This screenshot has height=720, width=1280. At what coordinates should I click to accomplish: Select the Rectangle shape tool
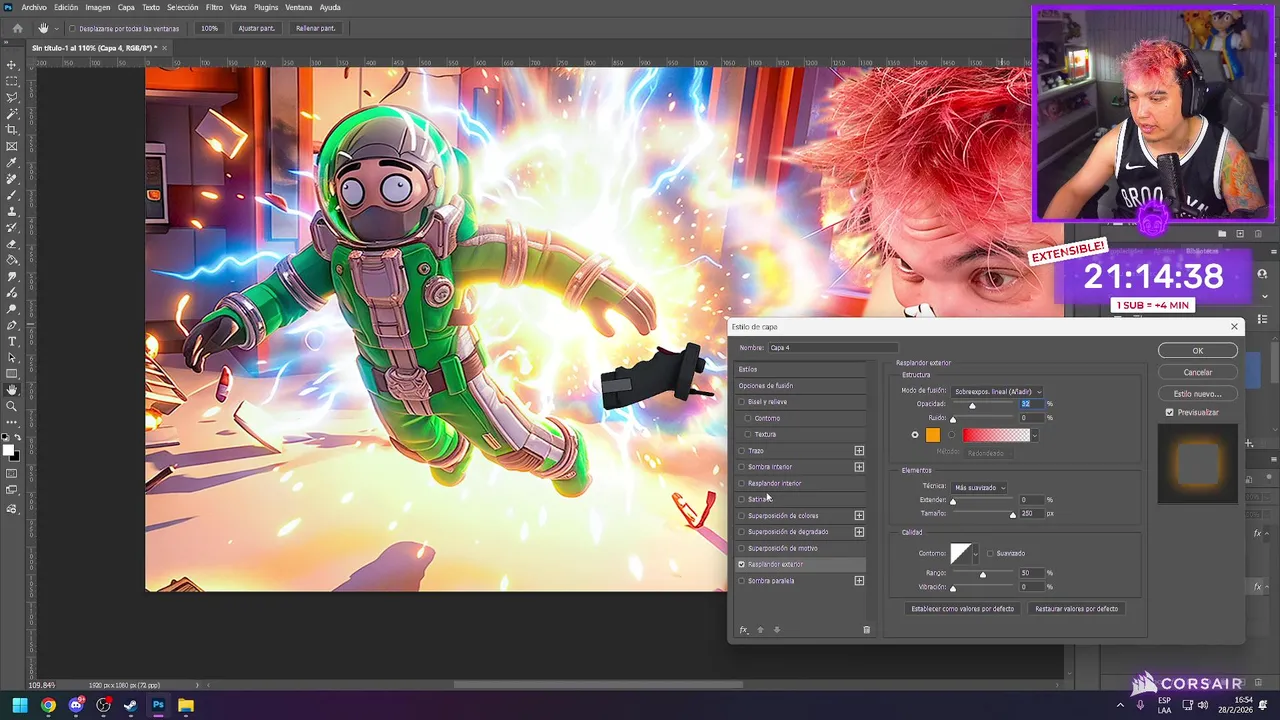tap(12, 373)
